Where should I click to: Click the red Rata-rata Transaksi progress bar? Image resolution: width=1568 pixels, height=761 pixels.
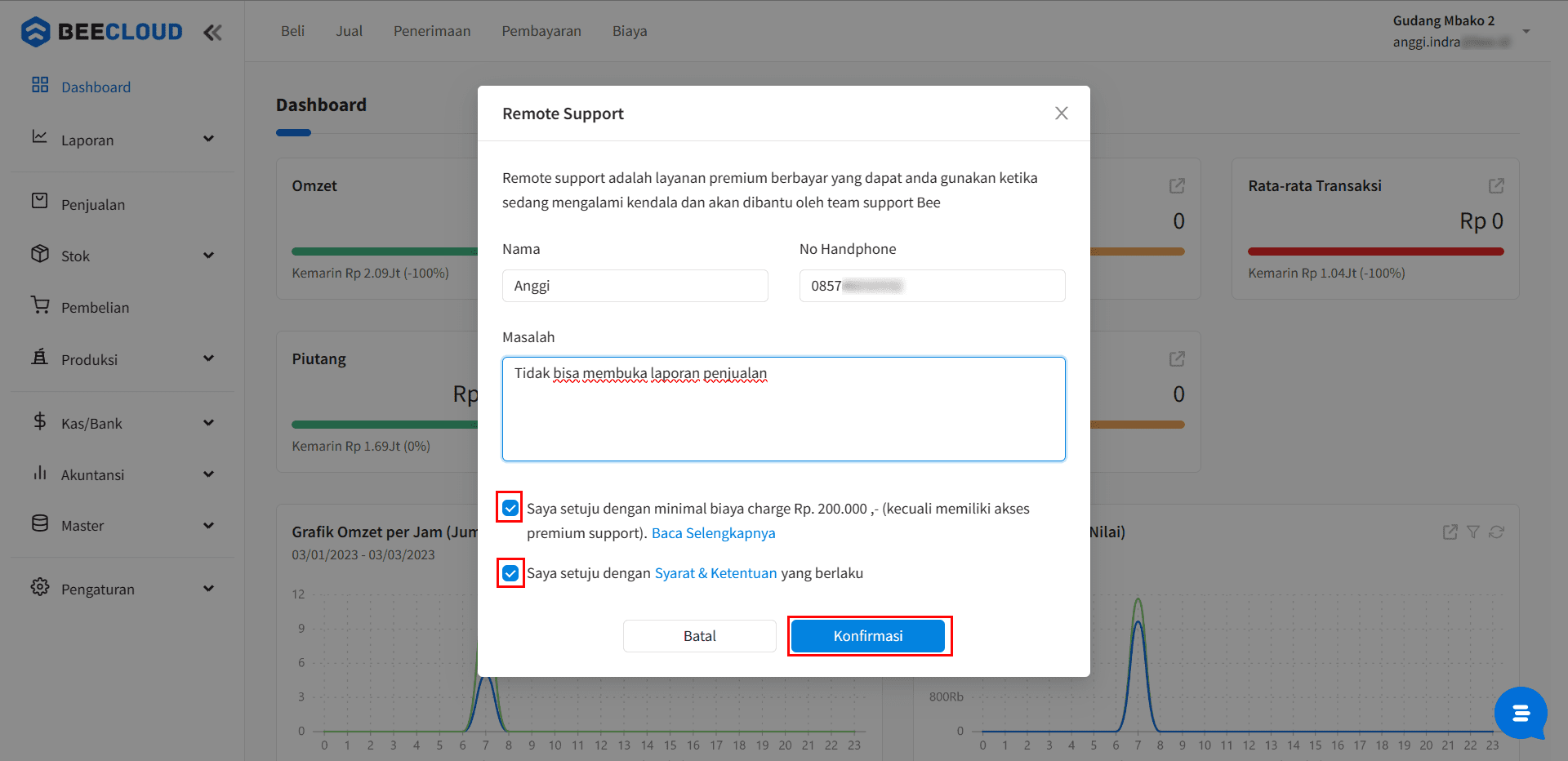tap(1375, 251)
